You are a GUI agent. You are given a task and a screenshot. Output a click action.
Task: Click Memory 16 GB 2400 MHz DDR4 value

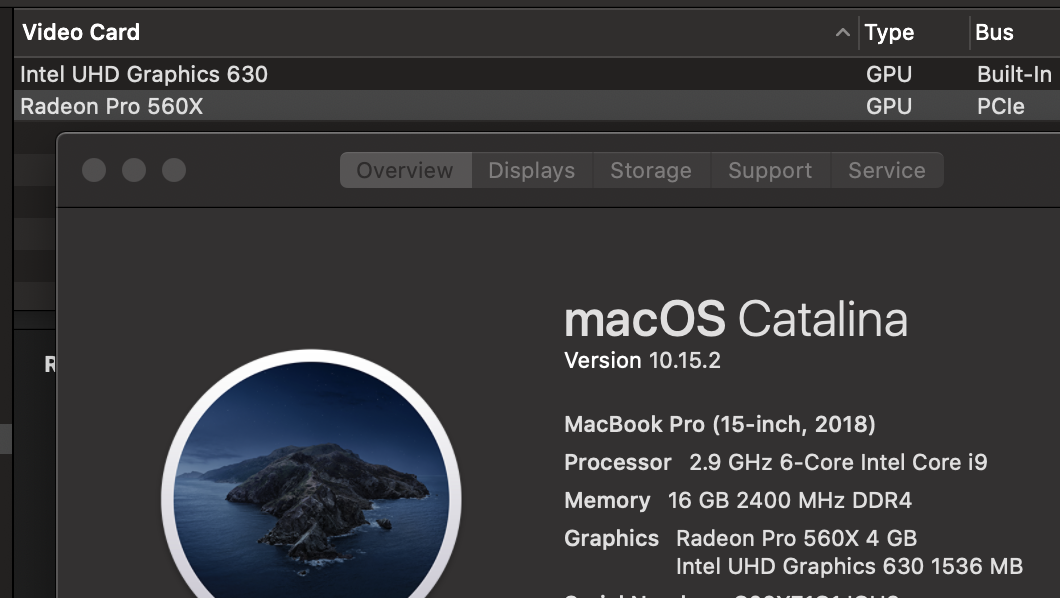click(x=790, y=500)
